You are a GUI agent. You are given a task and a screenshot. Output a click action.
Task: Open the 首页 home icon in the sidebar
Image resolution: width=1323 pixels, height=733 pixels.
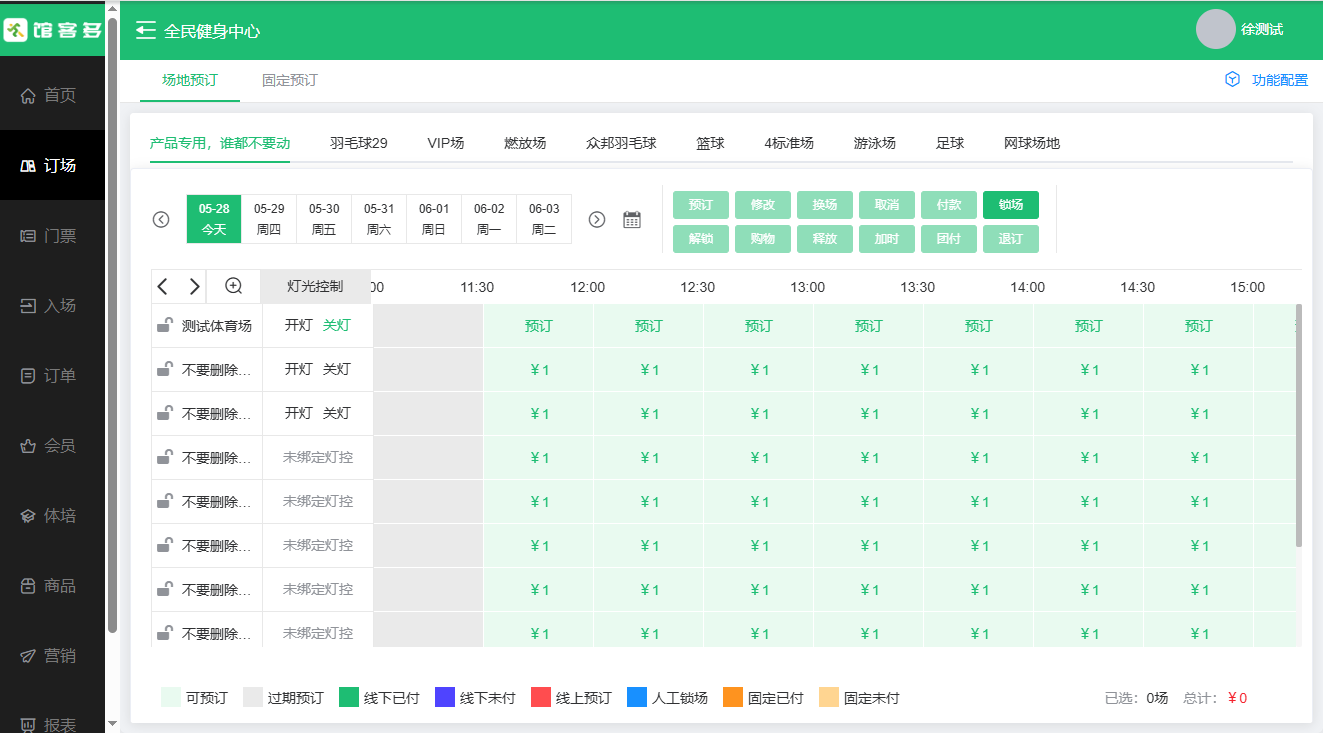click(28, 96)
